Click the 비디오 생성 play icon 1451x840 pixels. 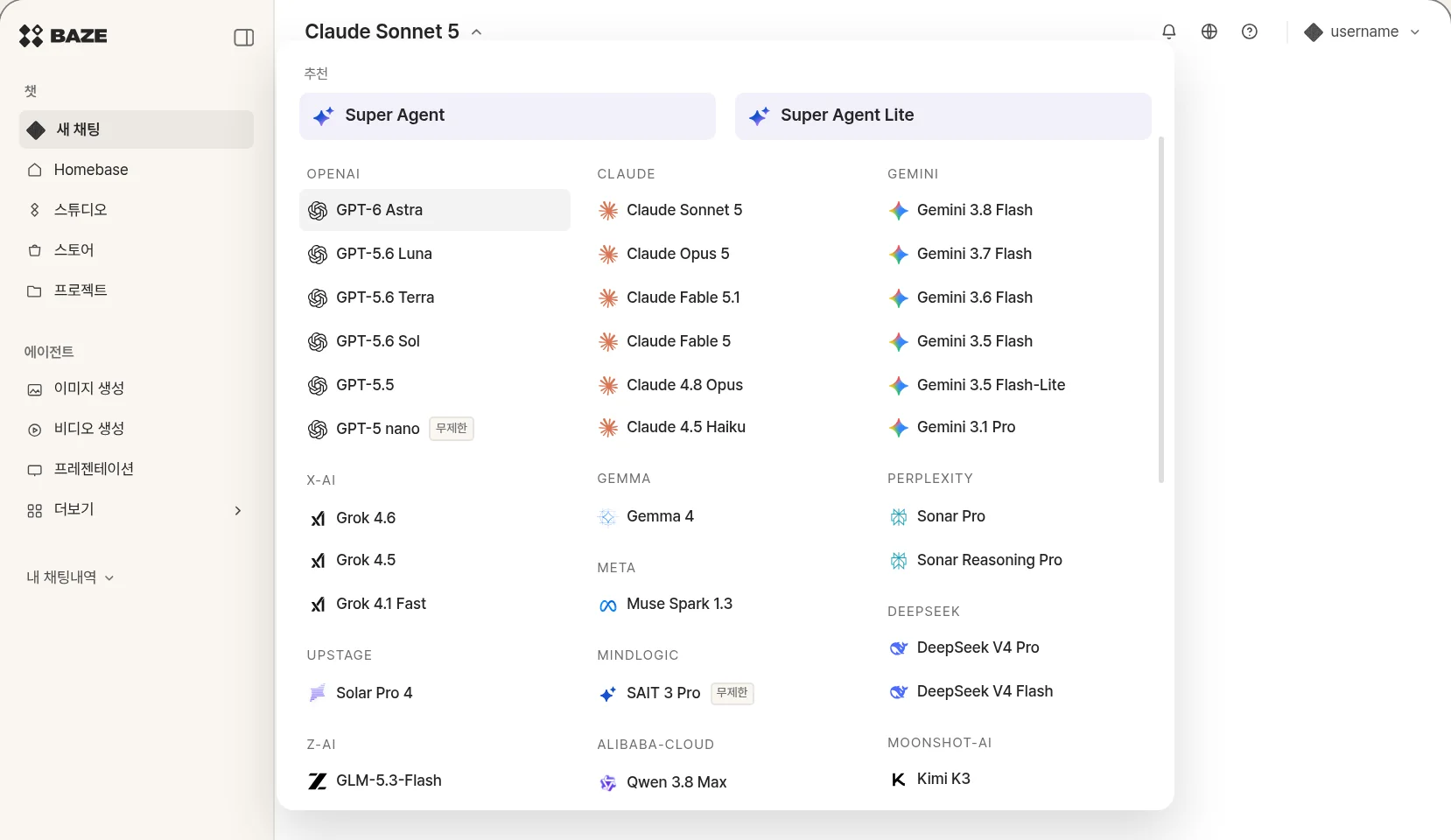click(x=35, y=430)
